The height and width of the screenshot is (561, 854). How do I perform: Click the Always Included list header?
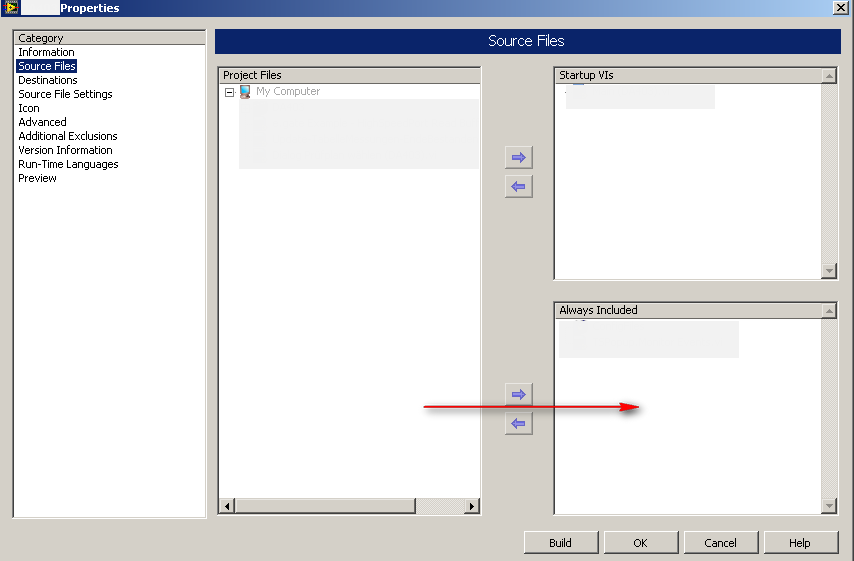(688, 310)
